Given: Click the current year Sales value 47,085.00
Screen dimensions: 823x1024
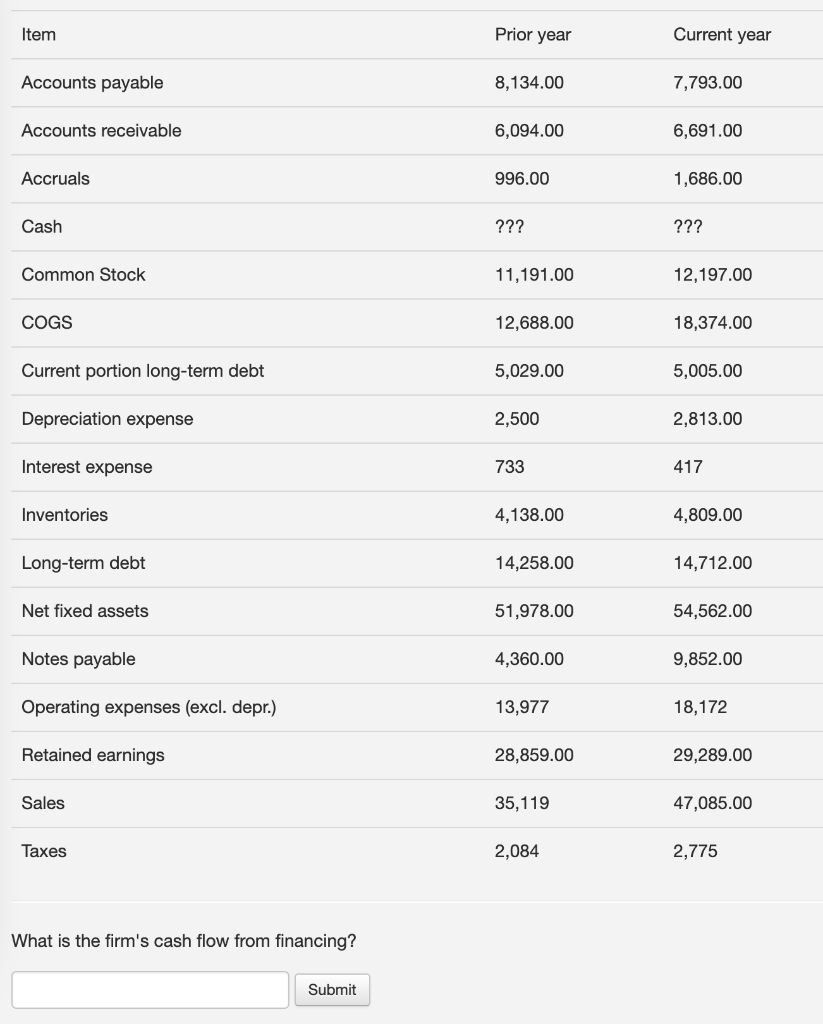Looking at the screenshot, I should point(713,803).
